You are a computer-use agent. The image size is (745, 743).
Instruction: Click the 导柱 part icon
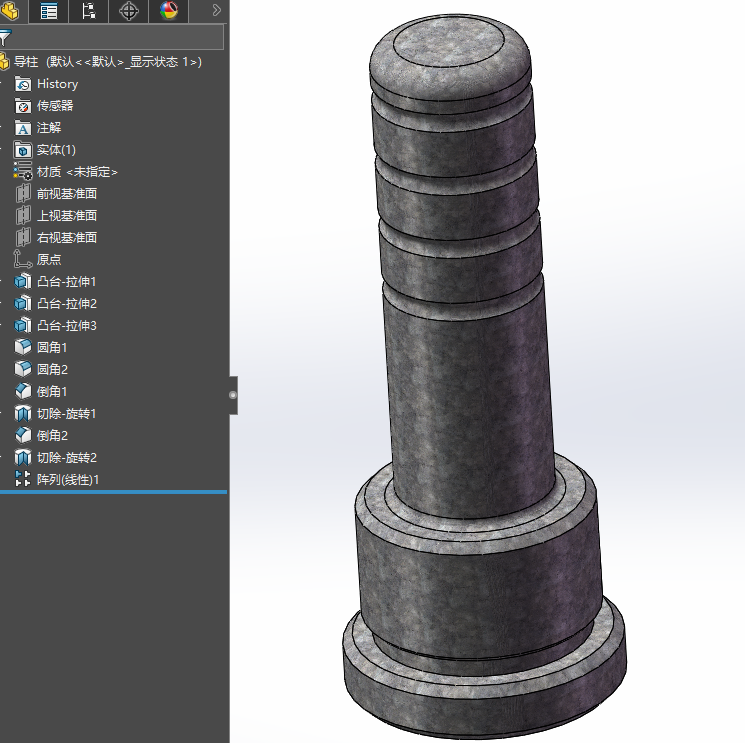(x=4, y=62)
